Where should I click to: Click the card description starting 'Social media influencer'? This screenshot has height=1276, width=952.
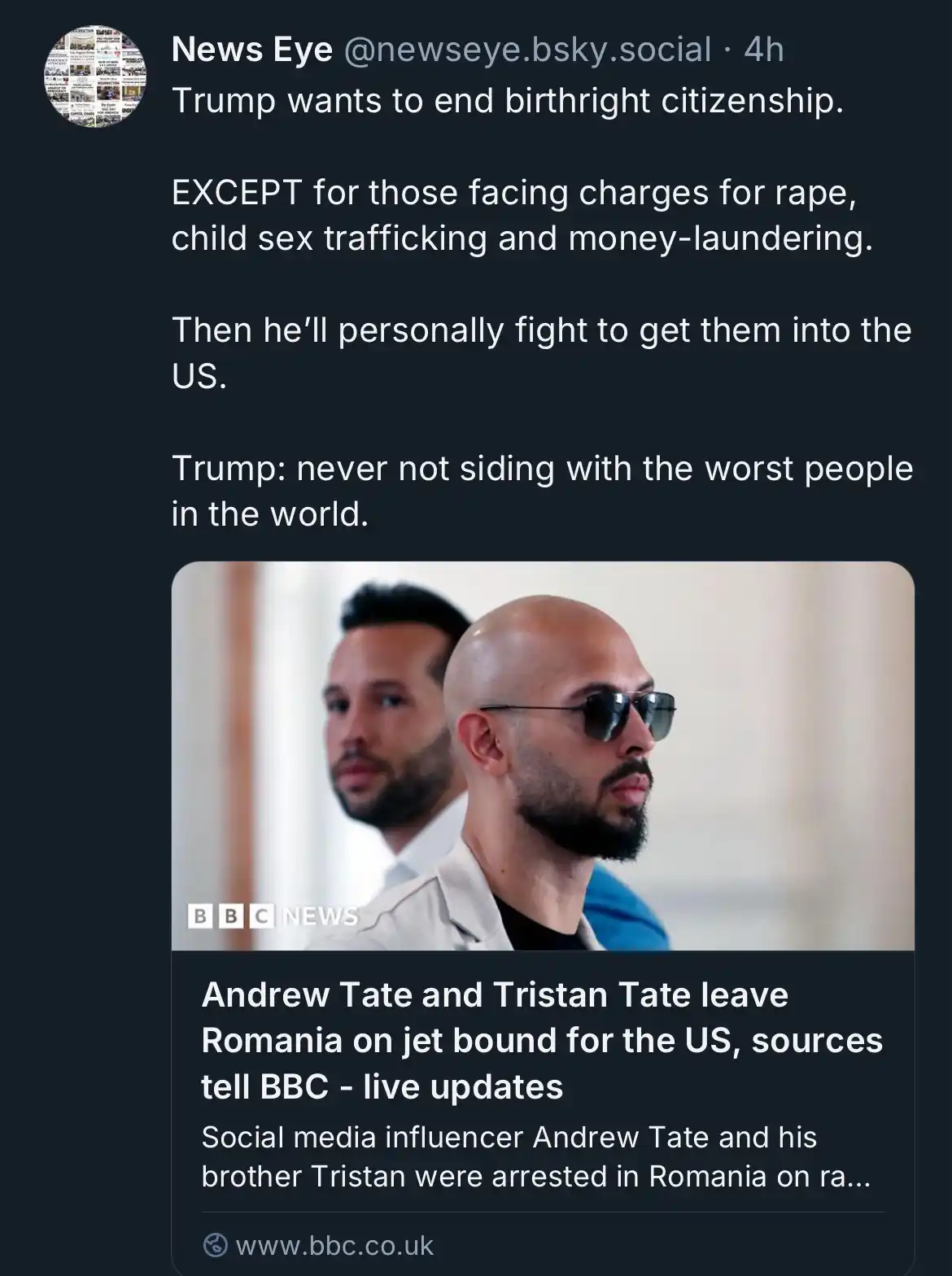[x=535, y=1156]
